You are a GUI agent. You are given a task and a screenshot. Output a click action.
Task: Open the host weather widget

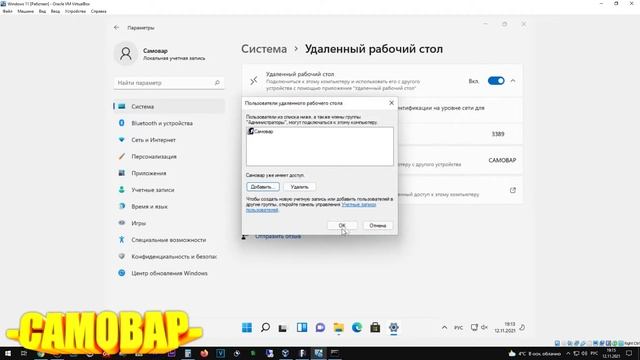point(535,354)
